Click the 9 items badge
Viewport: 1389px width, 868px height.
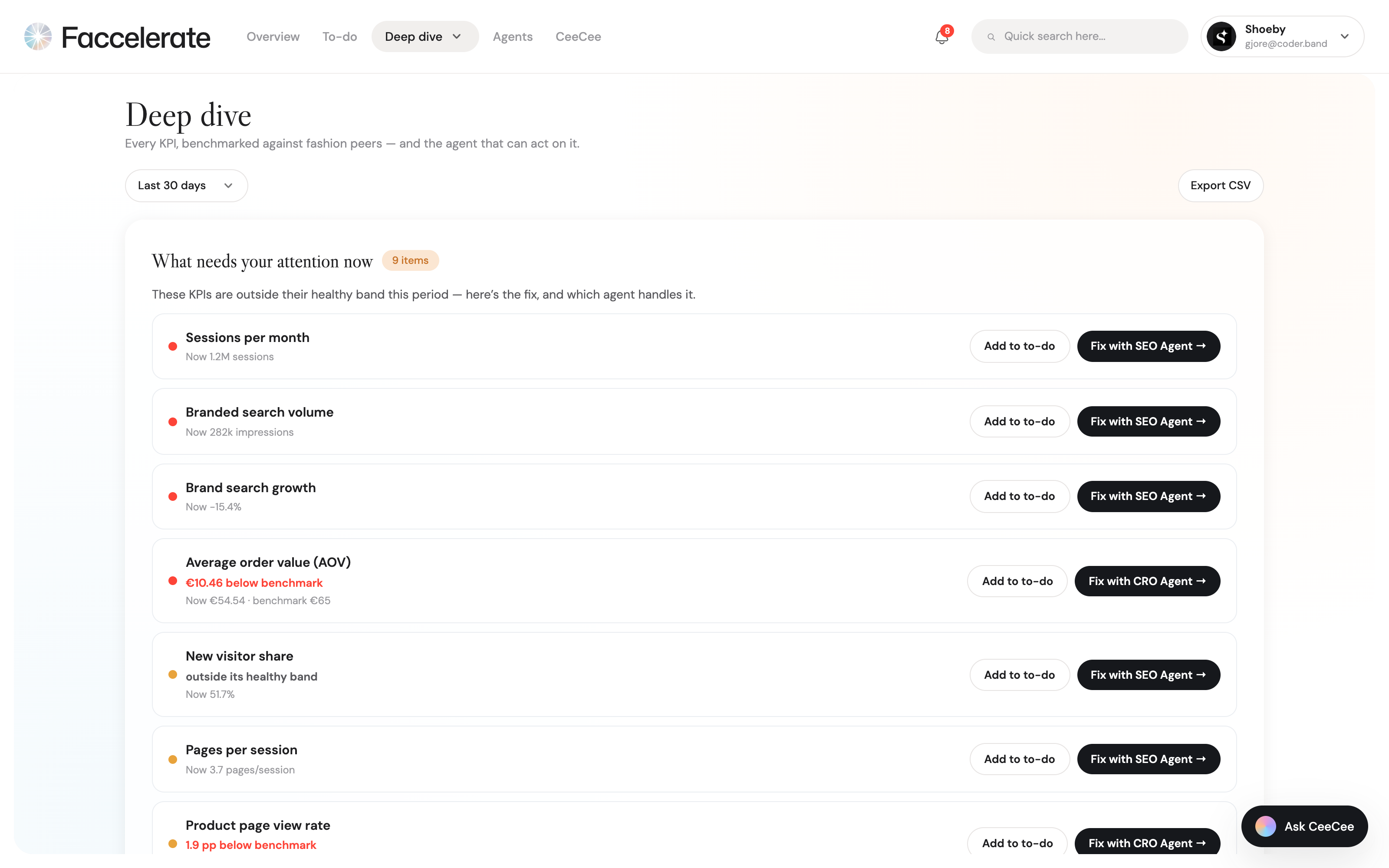(410, 261)
